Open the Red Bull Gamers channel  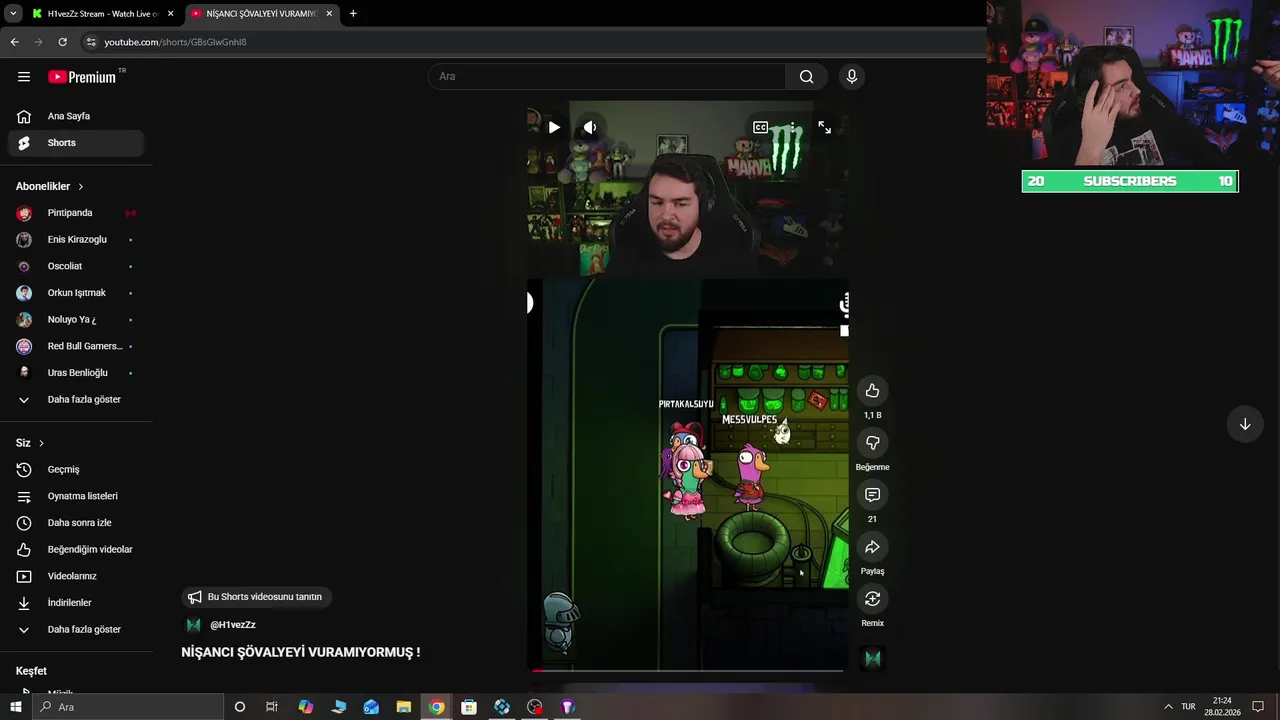76,346
